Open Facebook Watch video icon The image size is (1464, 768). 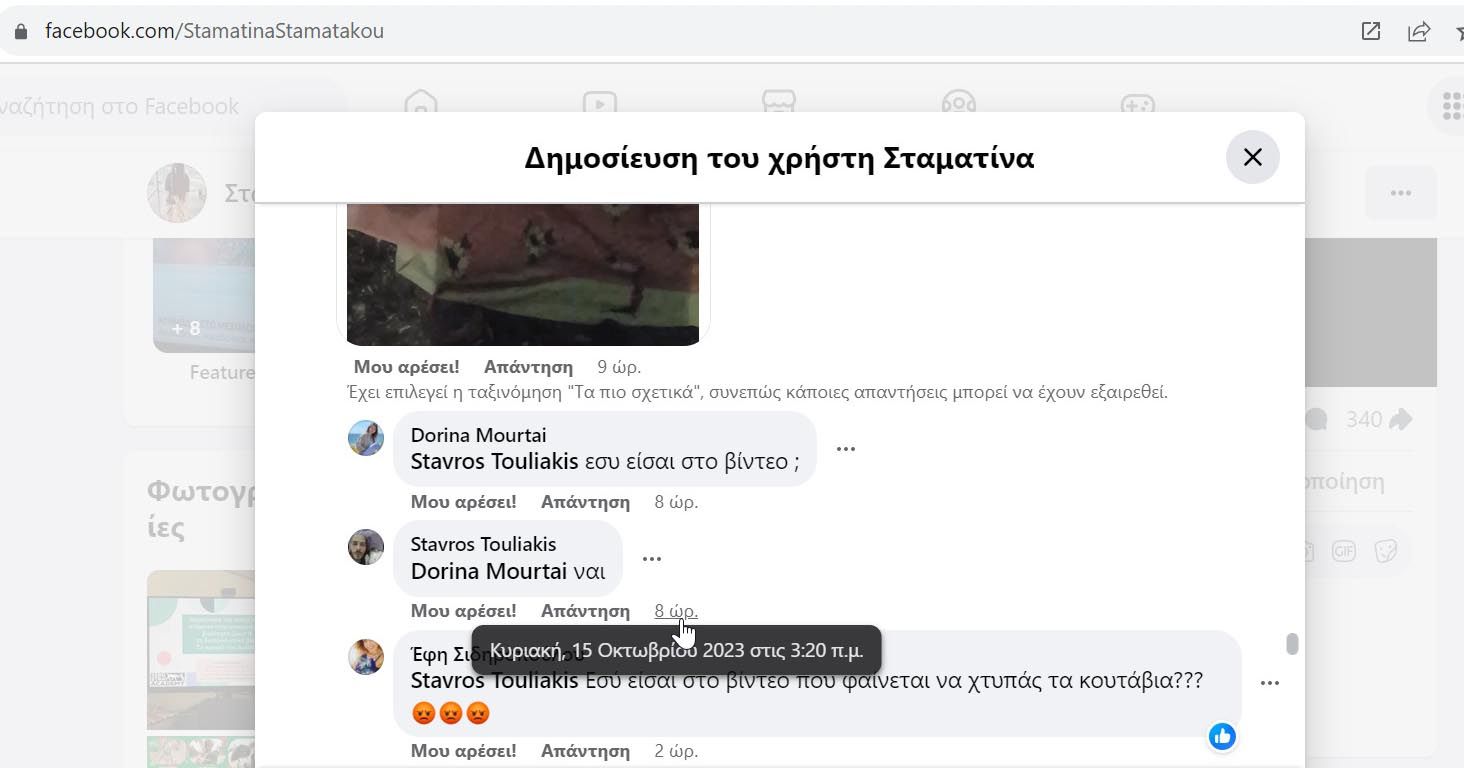(x=600, y=104)
